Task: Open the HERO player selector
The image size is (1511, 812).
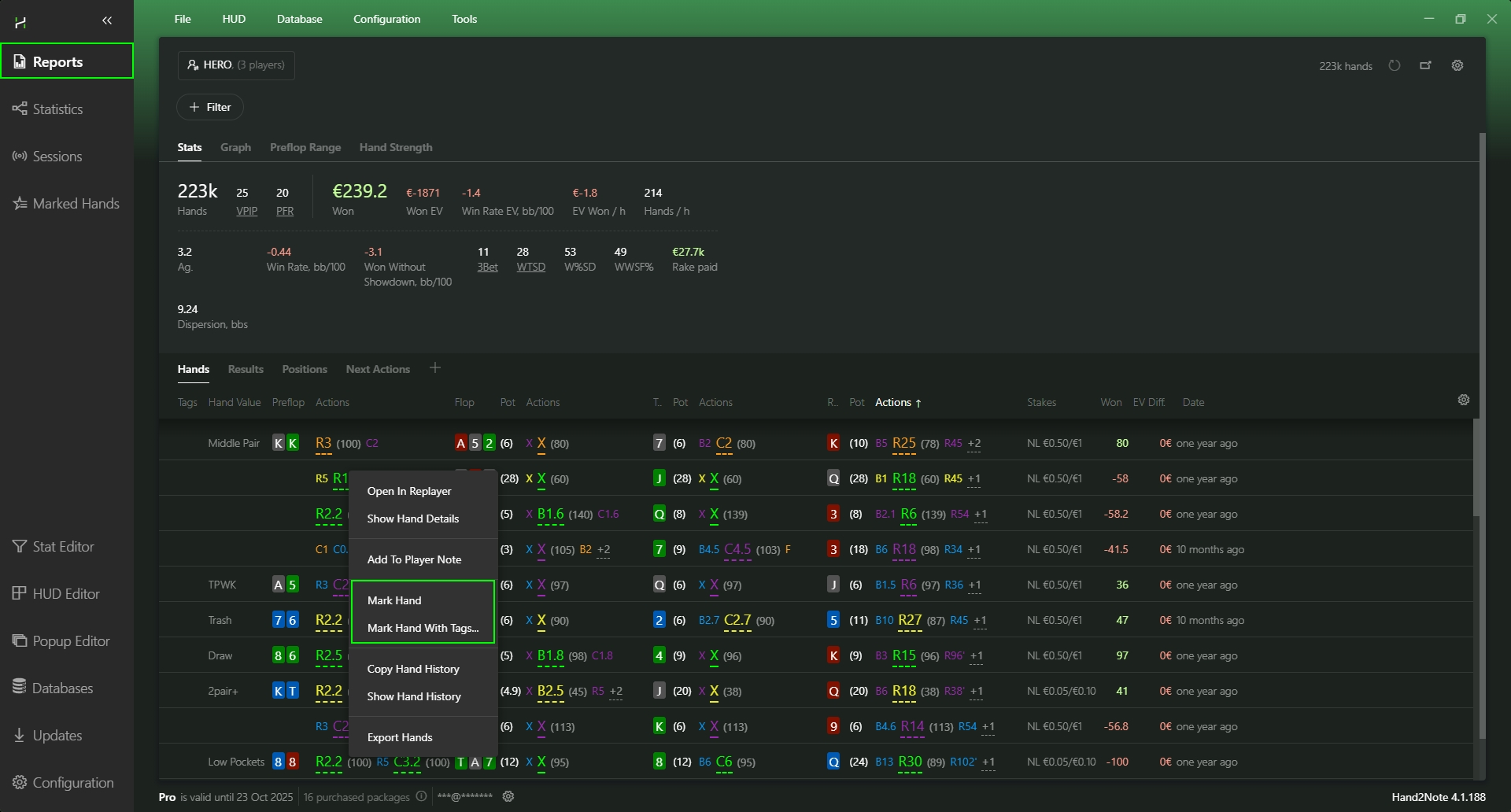Action: click(x=236, y=65)
